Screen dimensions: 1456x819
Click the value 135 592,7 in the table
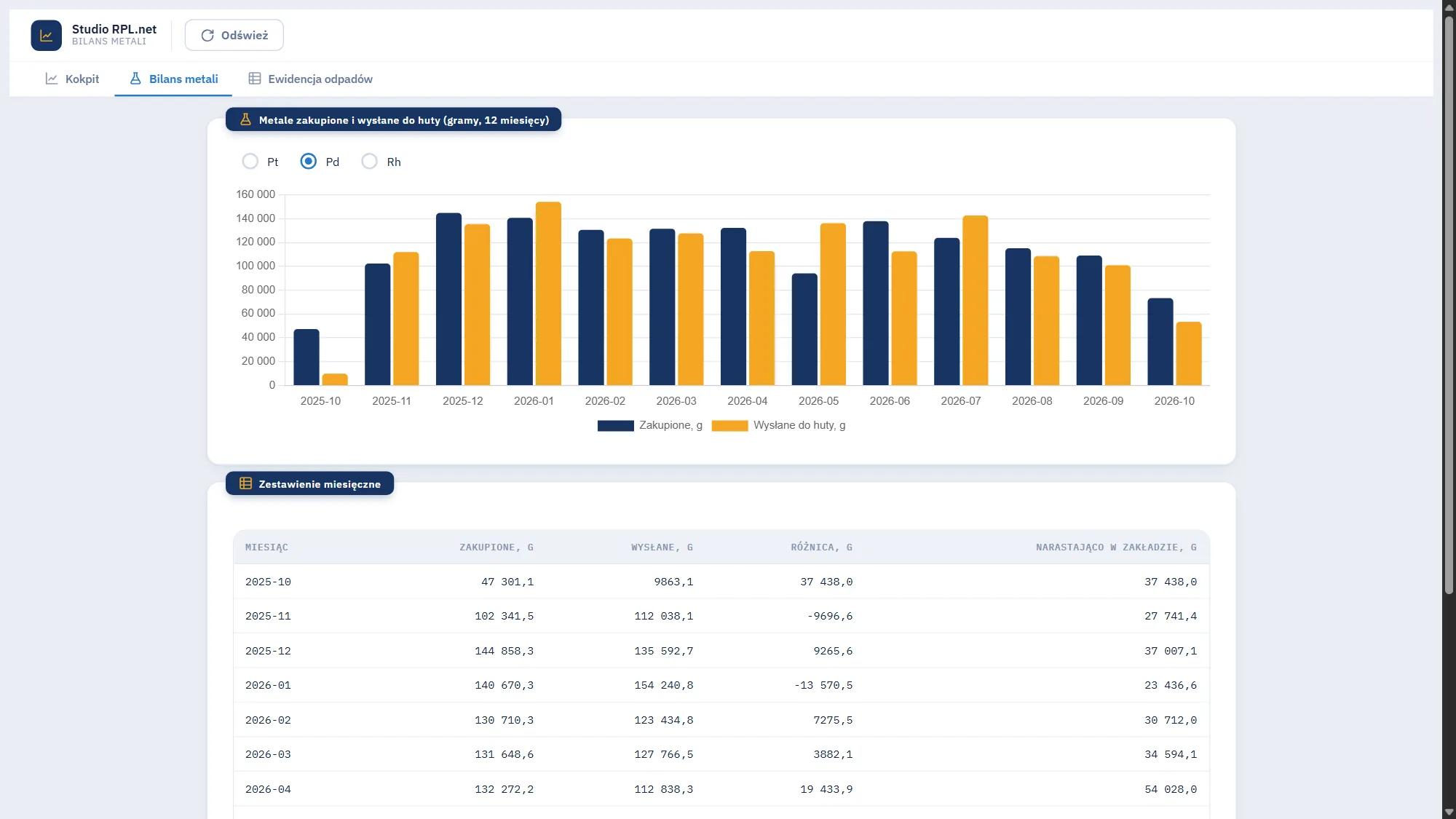663,651
